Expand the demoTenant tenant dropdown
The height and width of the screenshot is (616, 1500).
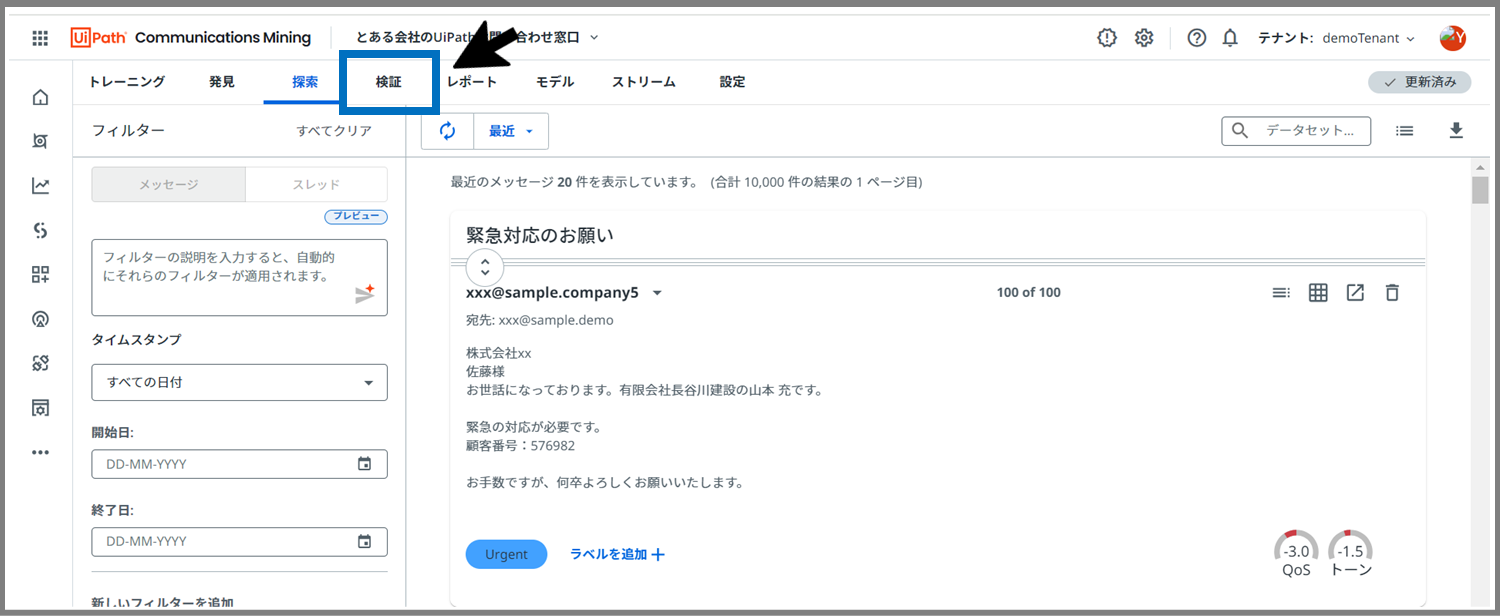pos(1367,38)
